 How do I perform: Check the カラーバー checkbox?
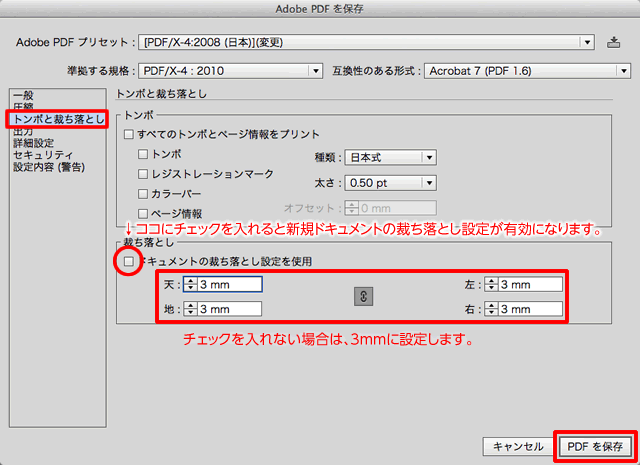point(143,194)
